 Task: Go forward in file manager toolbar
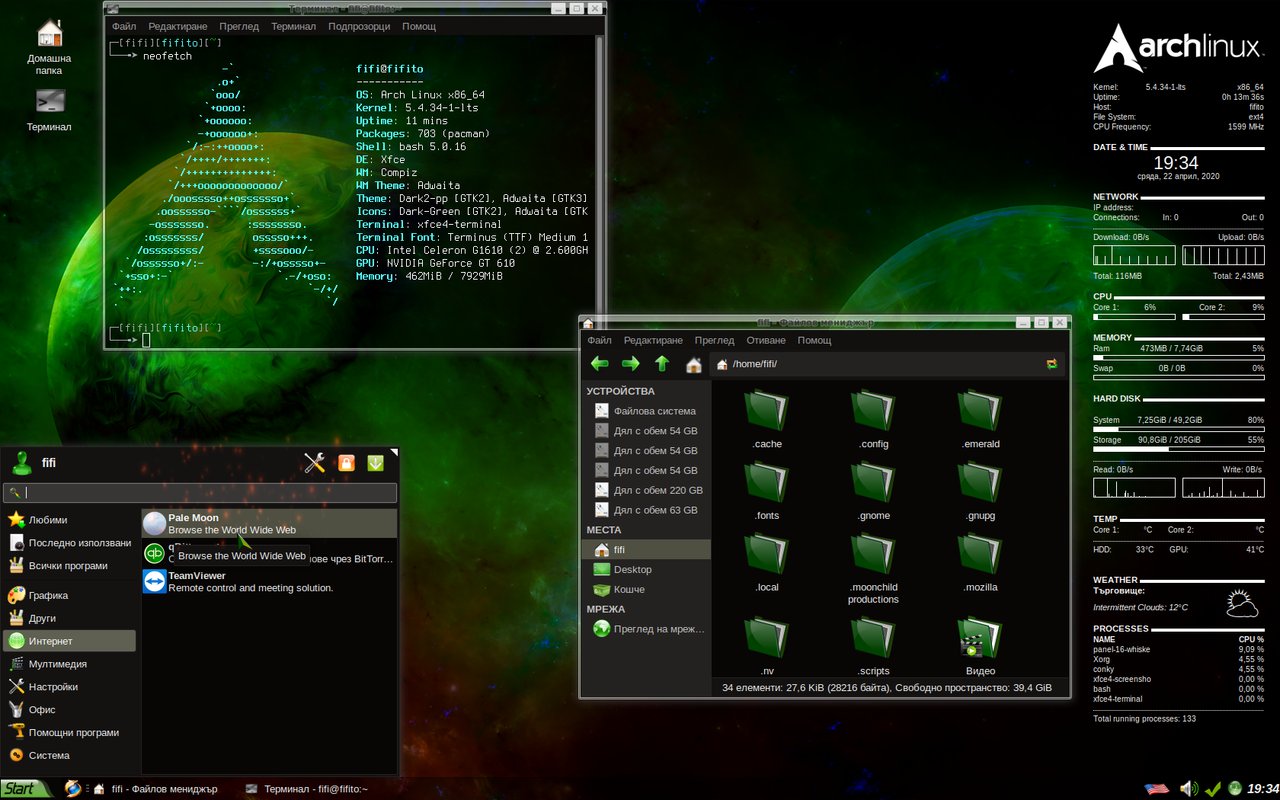click(630, 364)
